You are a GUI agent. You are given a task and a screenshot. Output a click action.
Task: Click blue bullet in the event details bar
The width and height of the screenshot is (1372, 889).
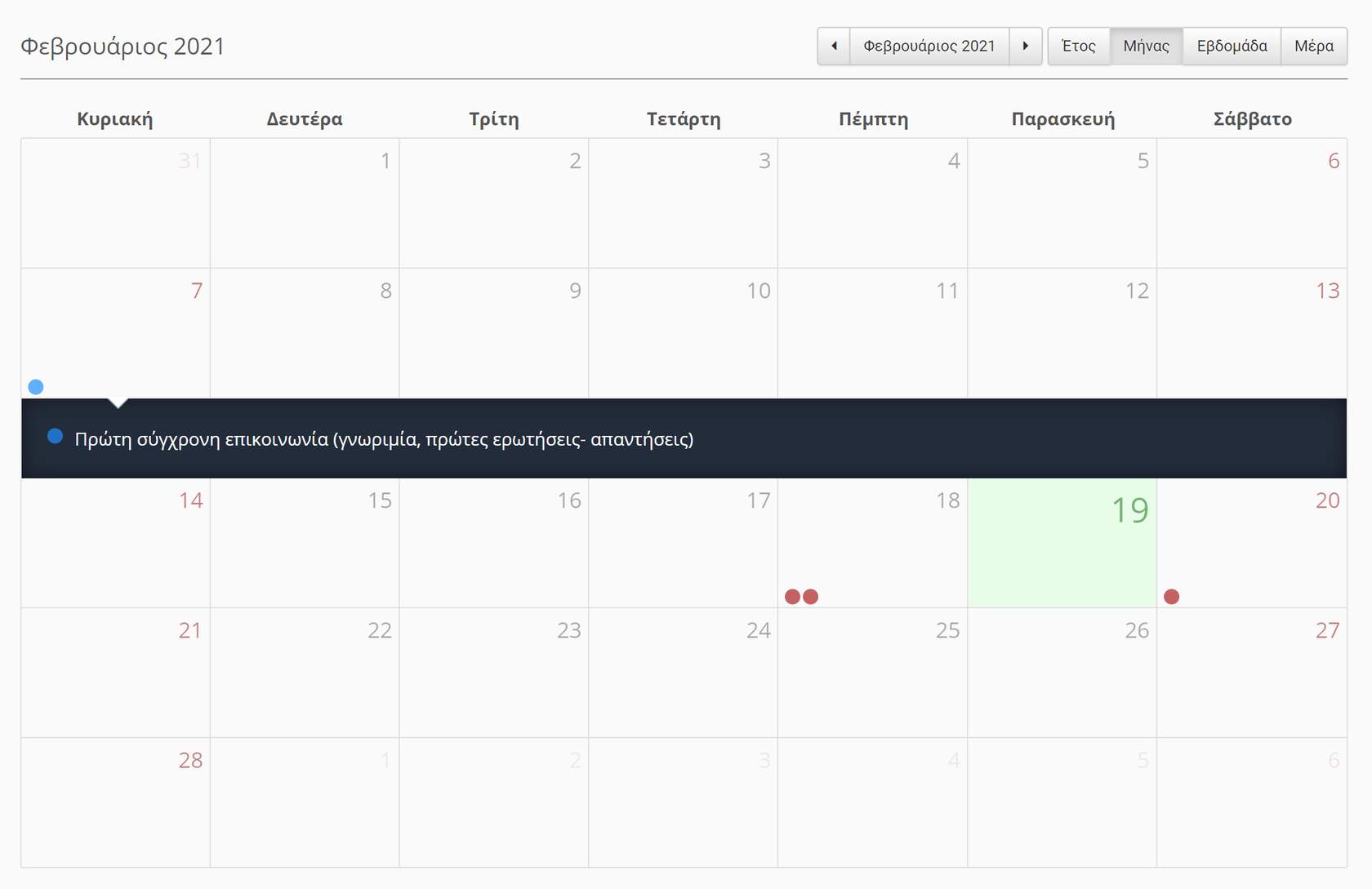click(55, 437)
